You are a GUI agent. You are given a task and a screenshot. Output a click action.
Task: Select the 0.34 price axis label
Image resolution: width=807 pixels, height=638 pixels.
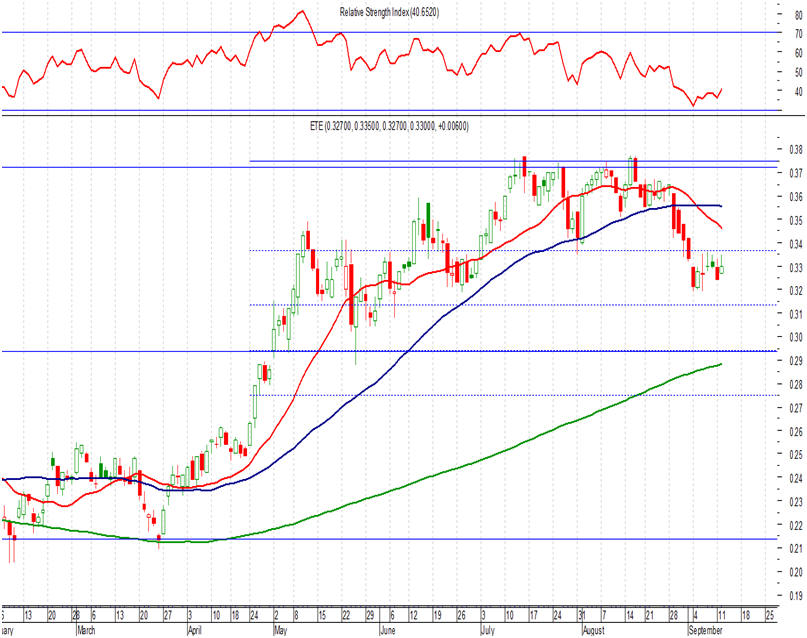[x=796, y=243]
